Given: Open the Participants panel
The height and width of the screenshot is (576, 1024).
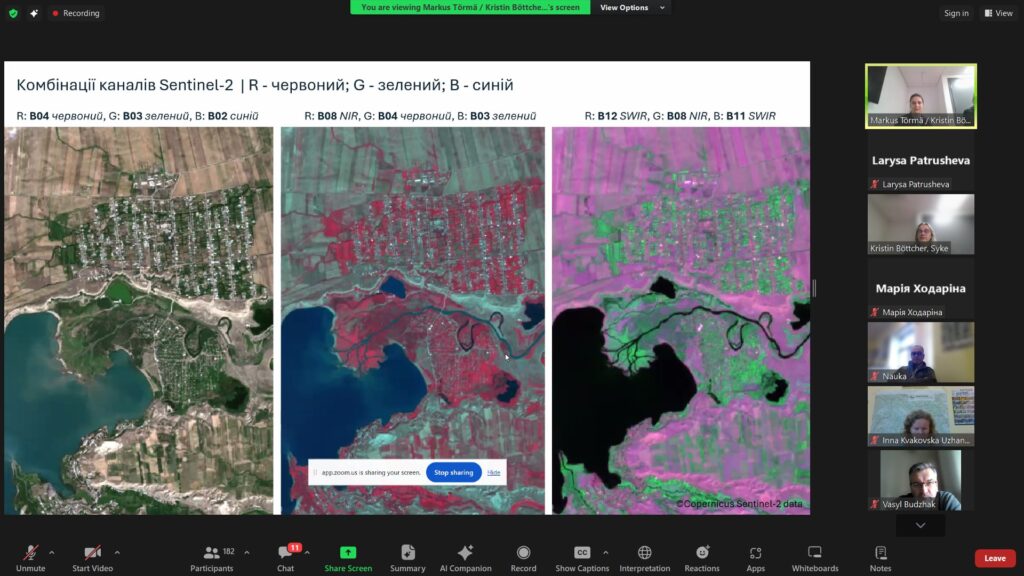Looking at the screenshot, I should pyautogui.click(x=211, y=556).
